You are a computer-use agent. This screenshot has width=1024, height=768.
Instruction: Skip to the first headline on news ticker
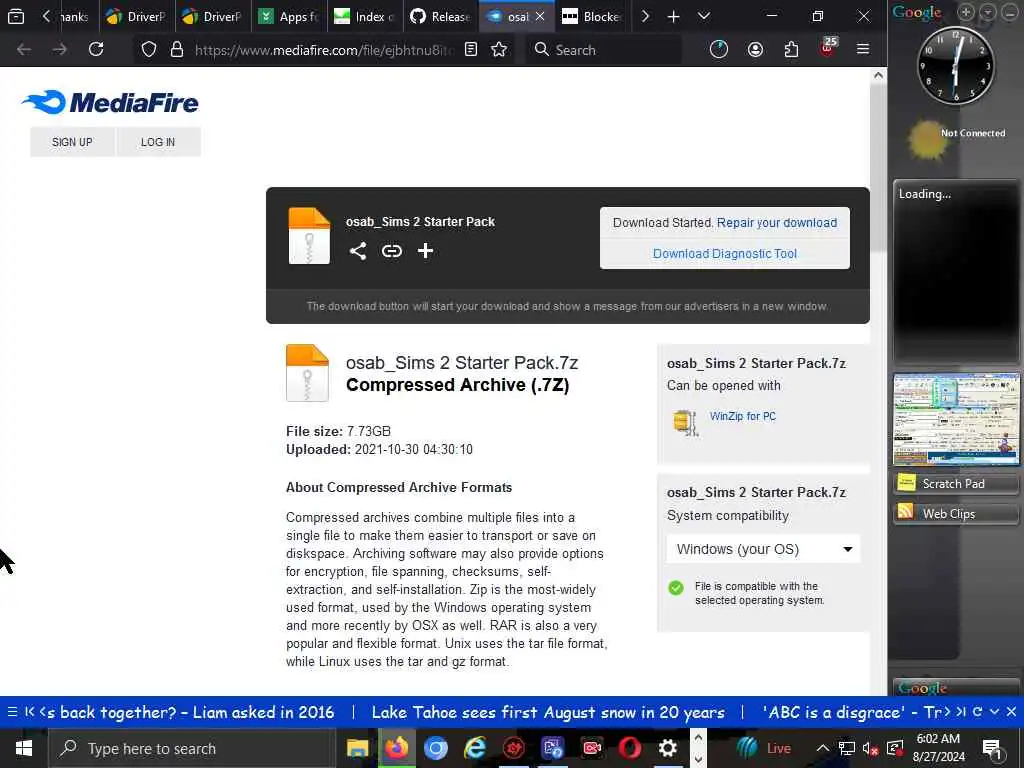pos(29,712)
